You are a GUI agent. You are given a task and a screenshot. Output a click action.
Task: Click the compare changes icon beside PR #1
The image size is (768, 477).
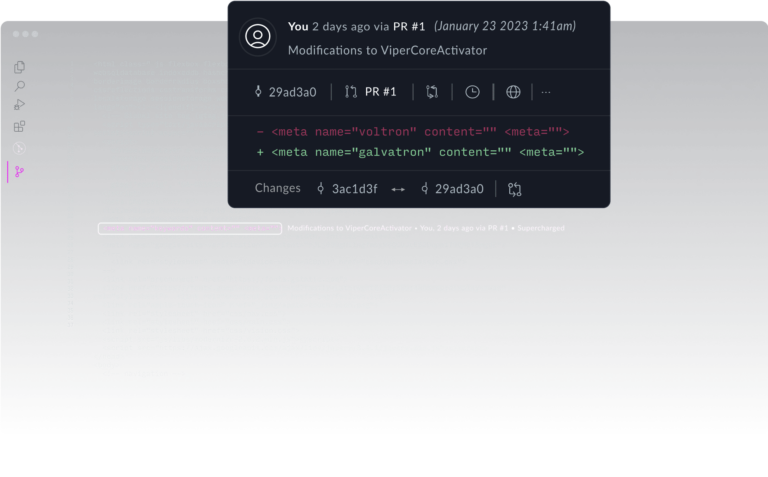coord(431,92)
